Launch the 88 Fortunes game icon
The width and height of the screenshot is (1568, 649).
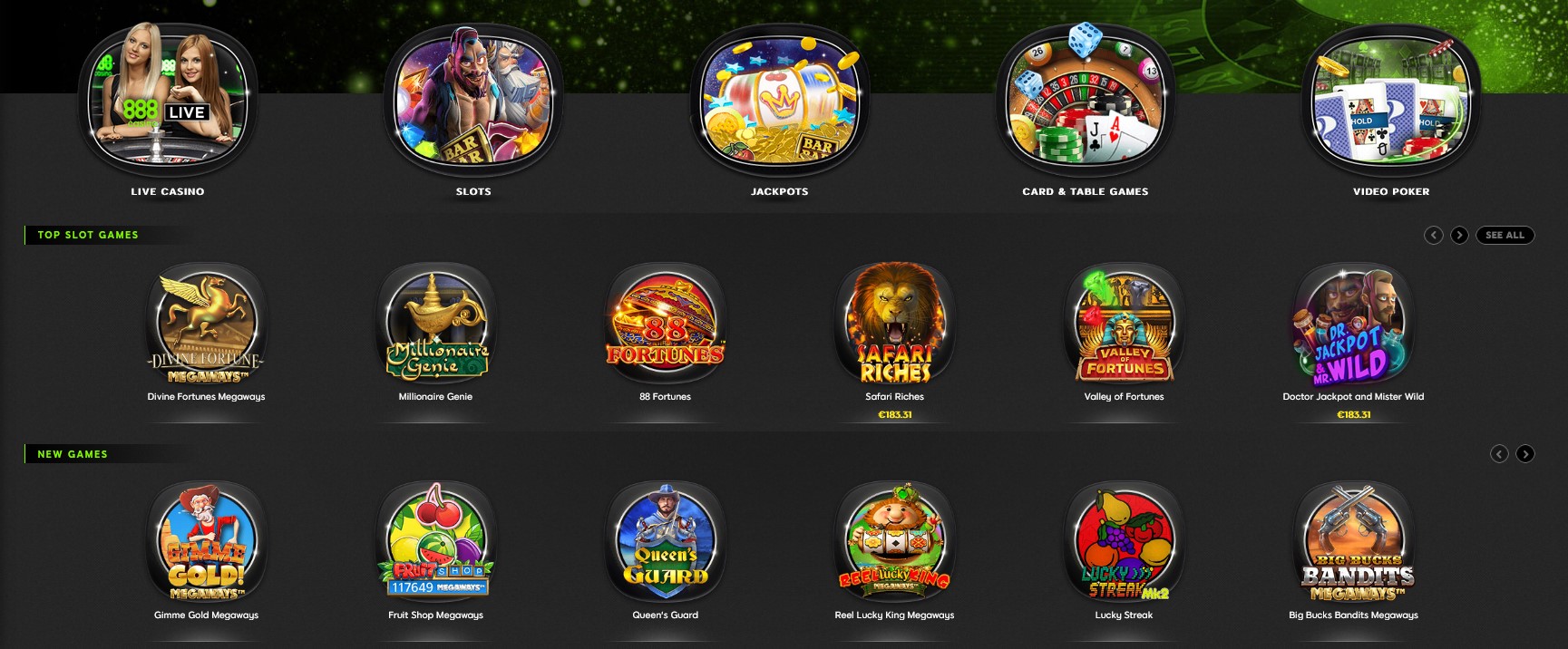pyautogui.click(x=665, y=324)
